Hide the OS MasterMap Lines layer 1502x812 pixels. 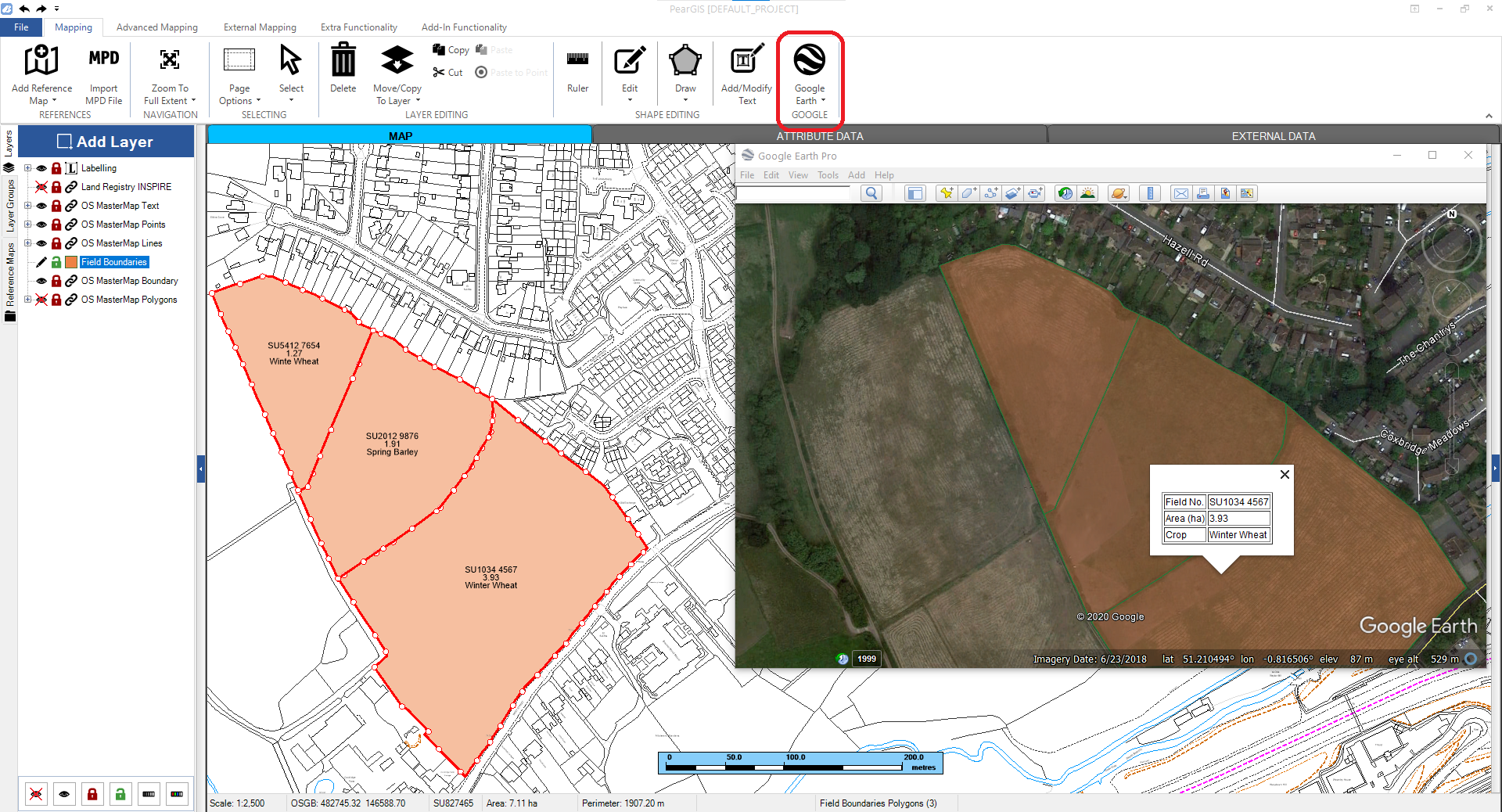tap(41, 243)
